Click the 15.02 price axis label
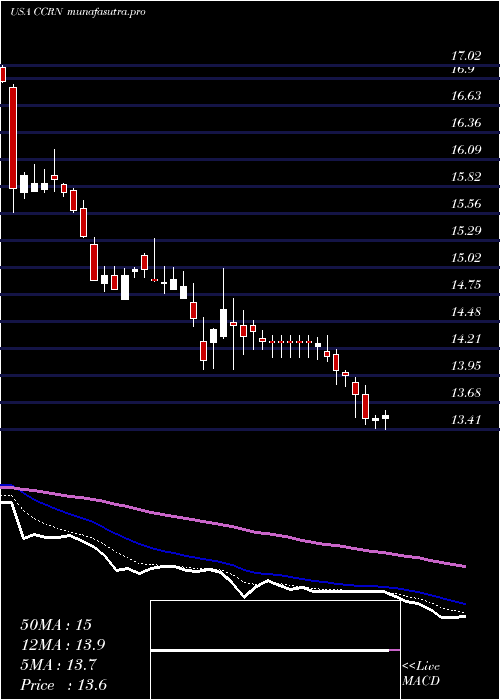Image resolution: width=500 pixels, height=700 pixels. pyautogui.click(x=466, y=258)
